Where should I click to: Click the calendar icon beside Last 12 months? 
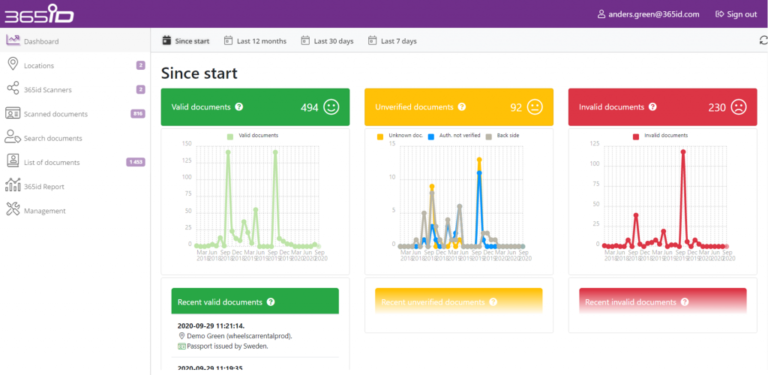pyautogui.click(x=228, y=41)
